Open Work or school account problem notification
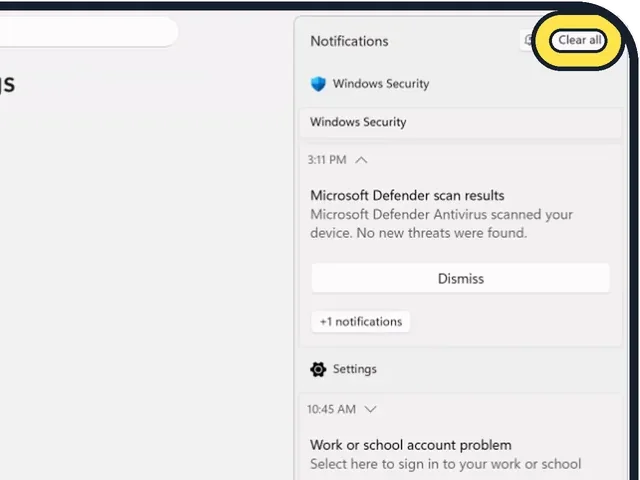This screenshot has height=480, width=640. (411, 445)
